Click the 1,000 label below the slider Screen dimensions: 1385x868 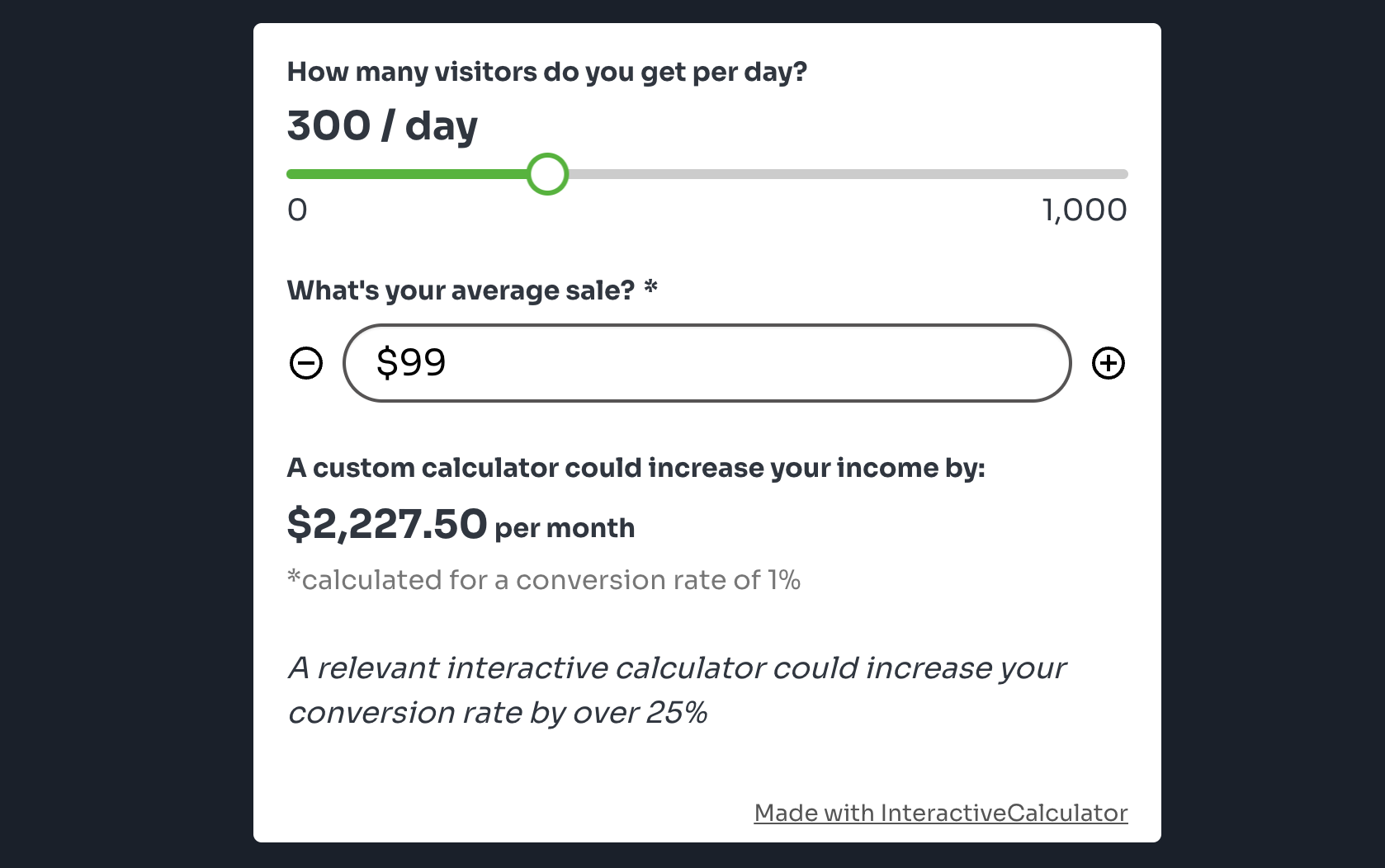(1085, 210)
